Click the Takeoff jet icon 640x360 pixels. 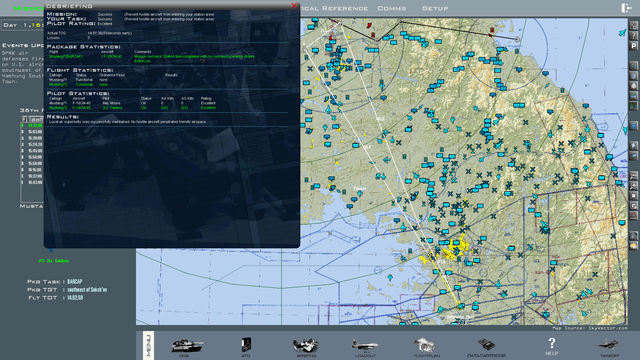[609, 345]
